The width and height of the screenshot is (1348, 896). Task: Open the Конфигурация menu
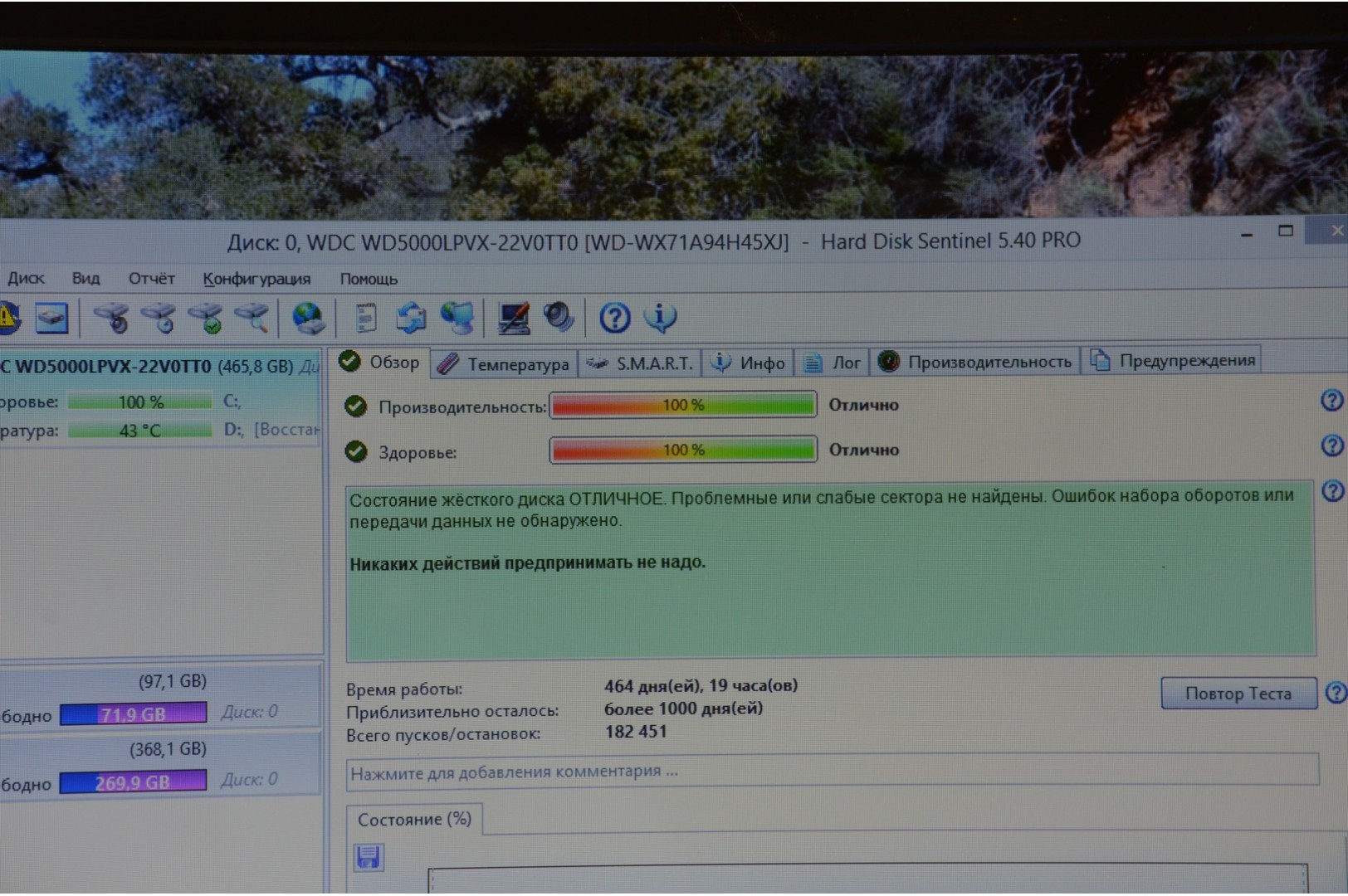coord(256,279)
